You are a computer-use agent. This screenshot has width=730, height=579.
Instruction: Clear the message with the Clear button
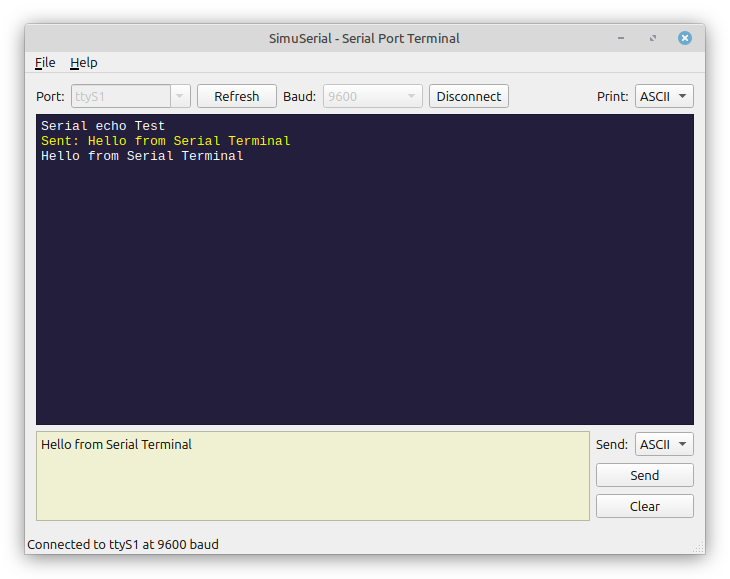click(644, 506)
